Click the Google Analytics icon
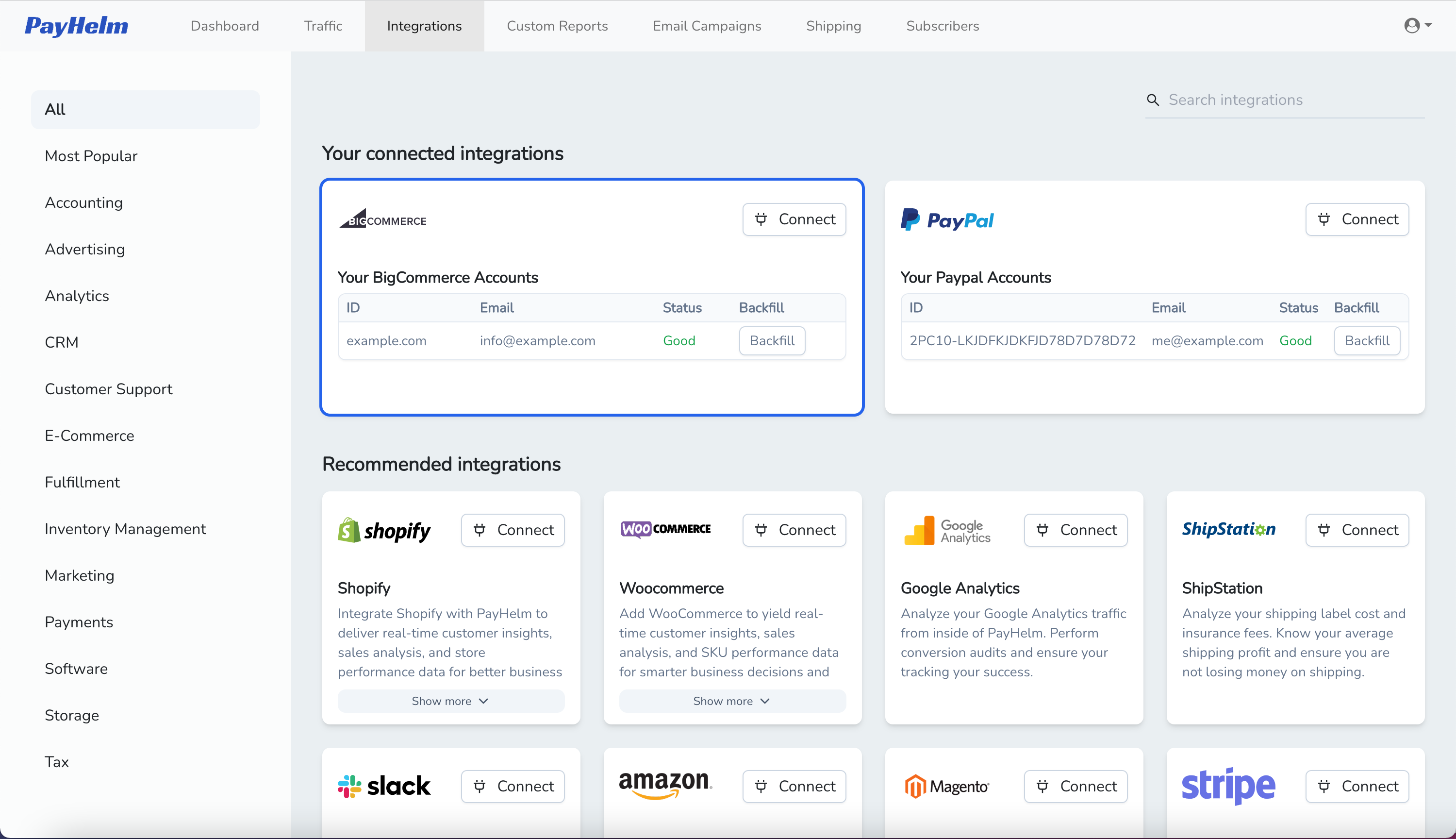The image size is (1456, 839). point(920,530)
